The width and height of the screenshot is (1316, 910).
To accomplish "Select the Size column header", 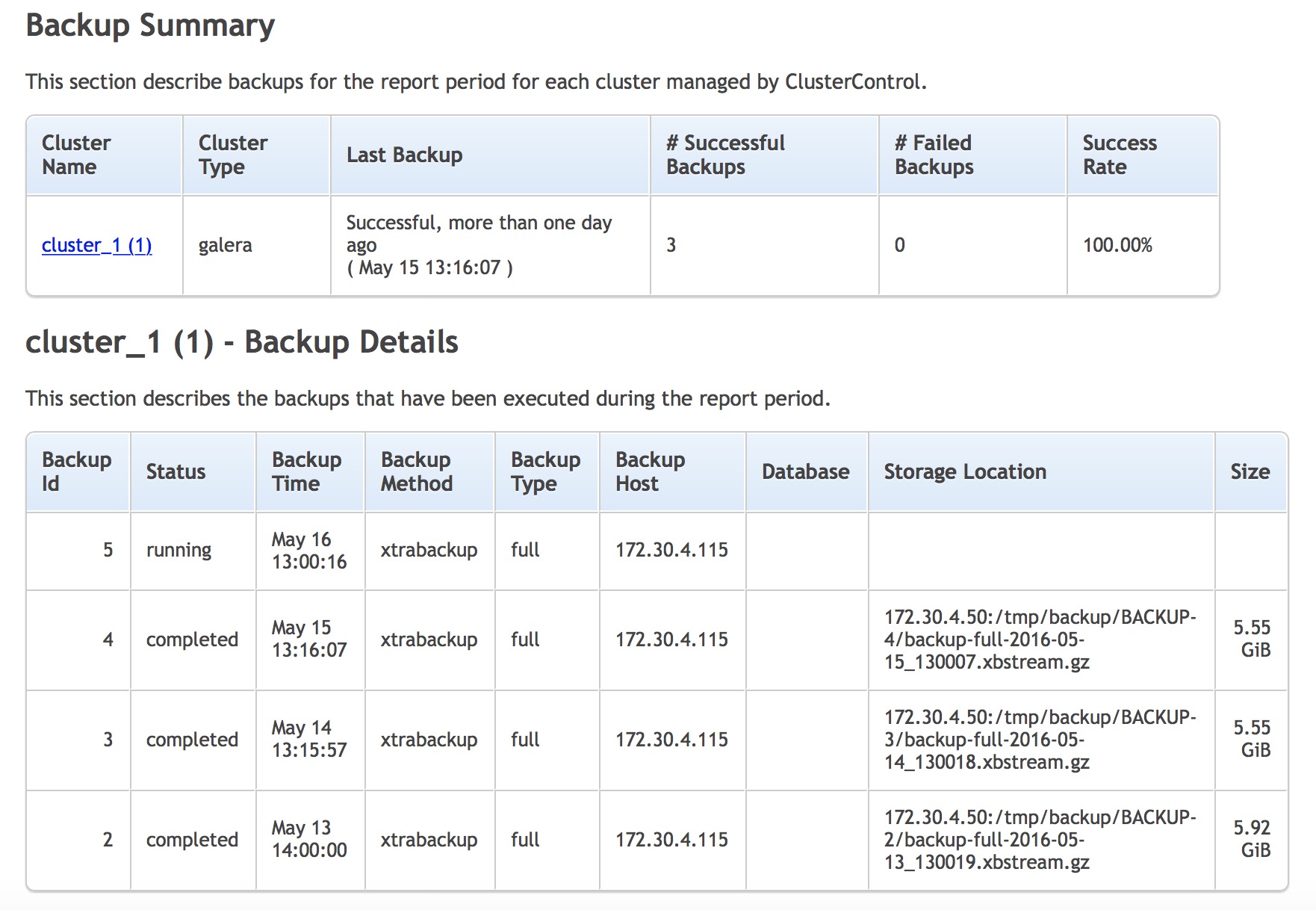I will 1251,472.
